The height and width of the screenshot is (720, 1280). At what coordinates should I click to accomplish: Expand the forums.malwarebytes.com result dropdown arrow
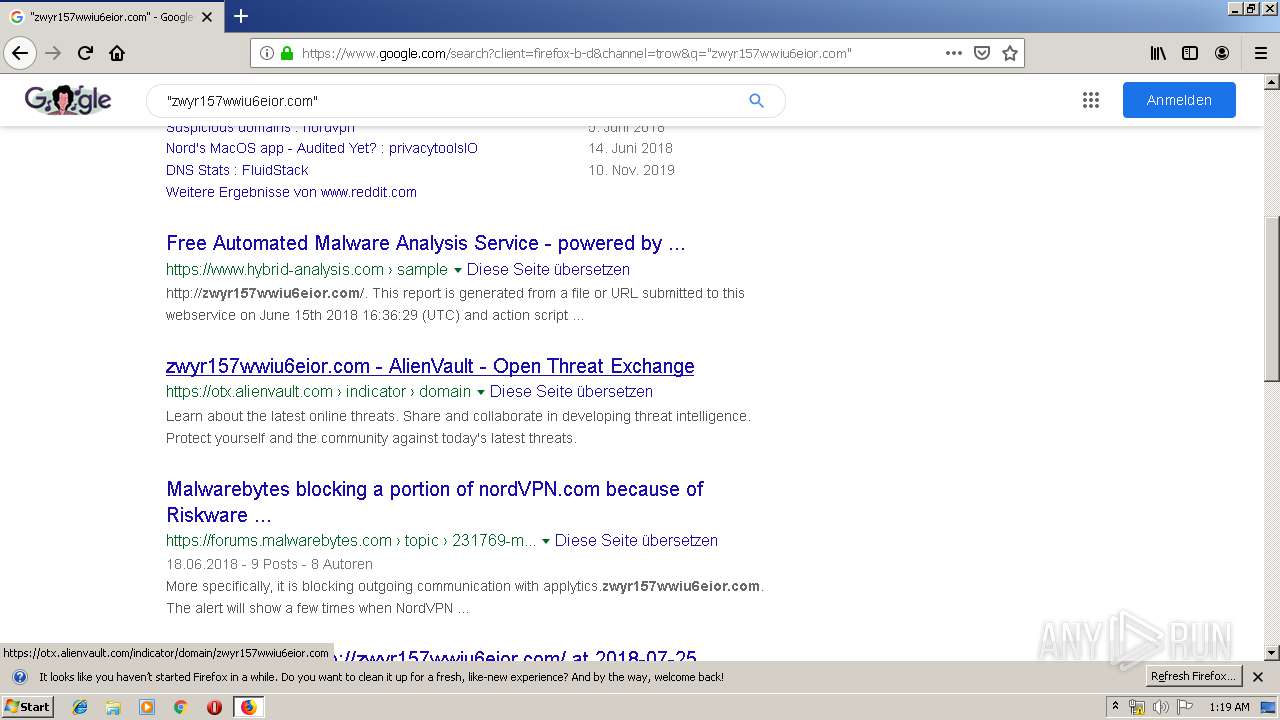pyautogui.click(x=546, y=541)
